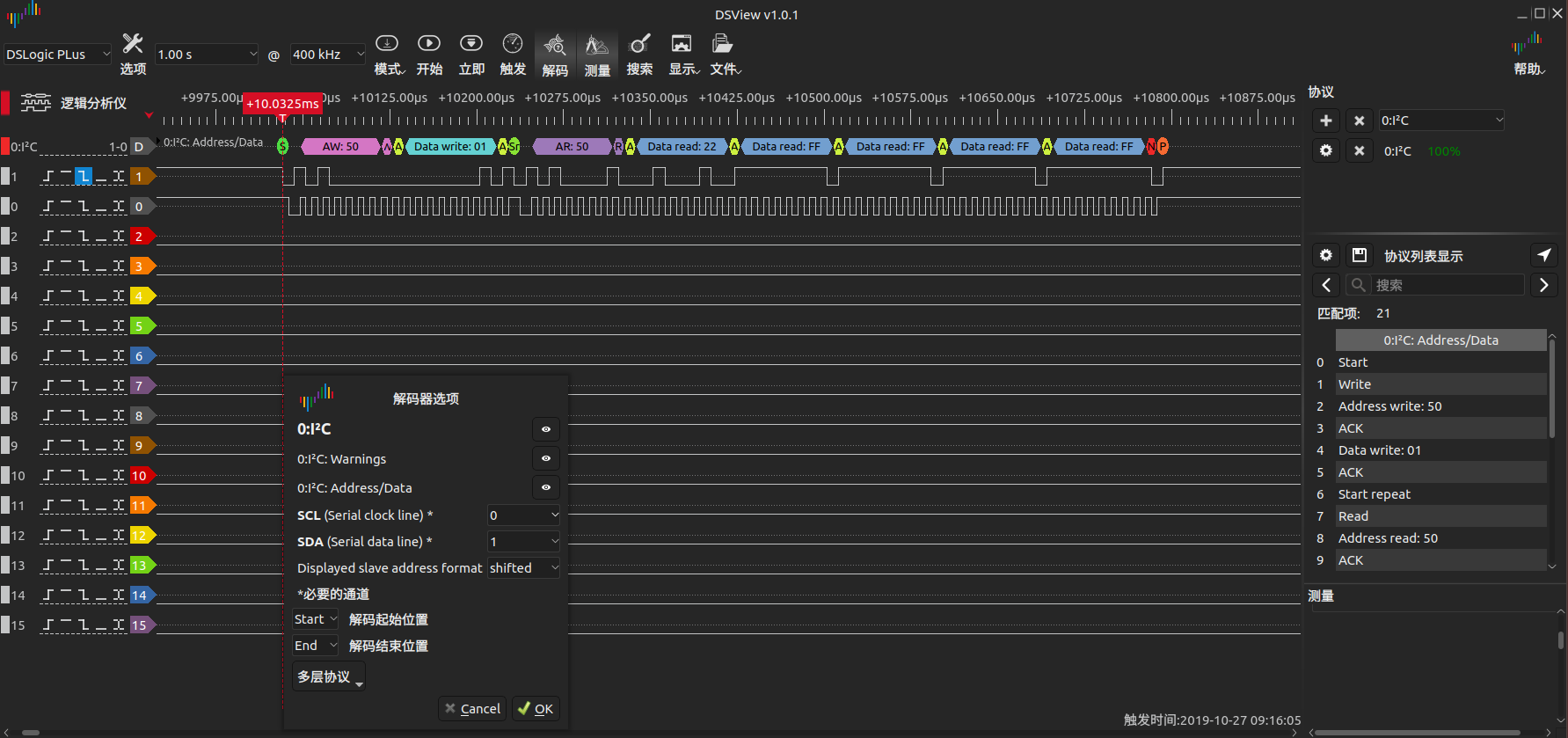Click OK in decoder options dialog
1568x738 pixels.
click(536, 709)
